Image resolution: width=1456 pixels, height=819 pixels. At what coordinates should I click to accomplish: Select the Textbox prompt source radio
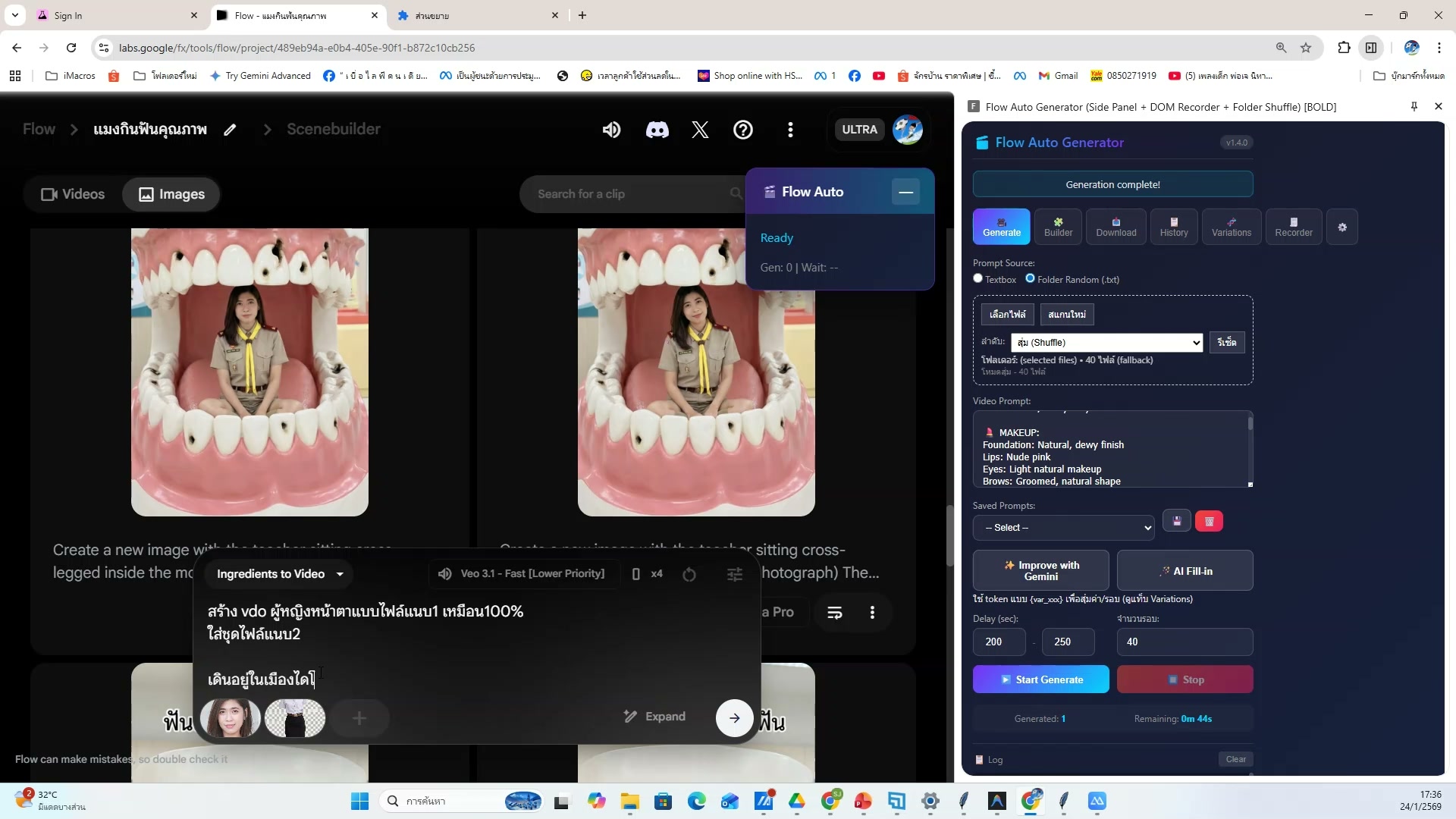coord(978,278)
